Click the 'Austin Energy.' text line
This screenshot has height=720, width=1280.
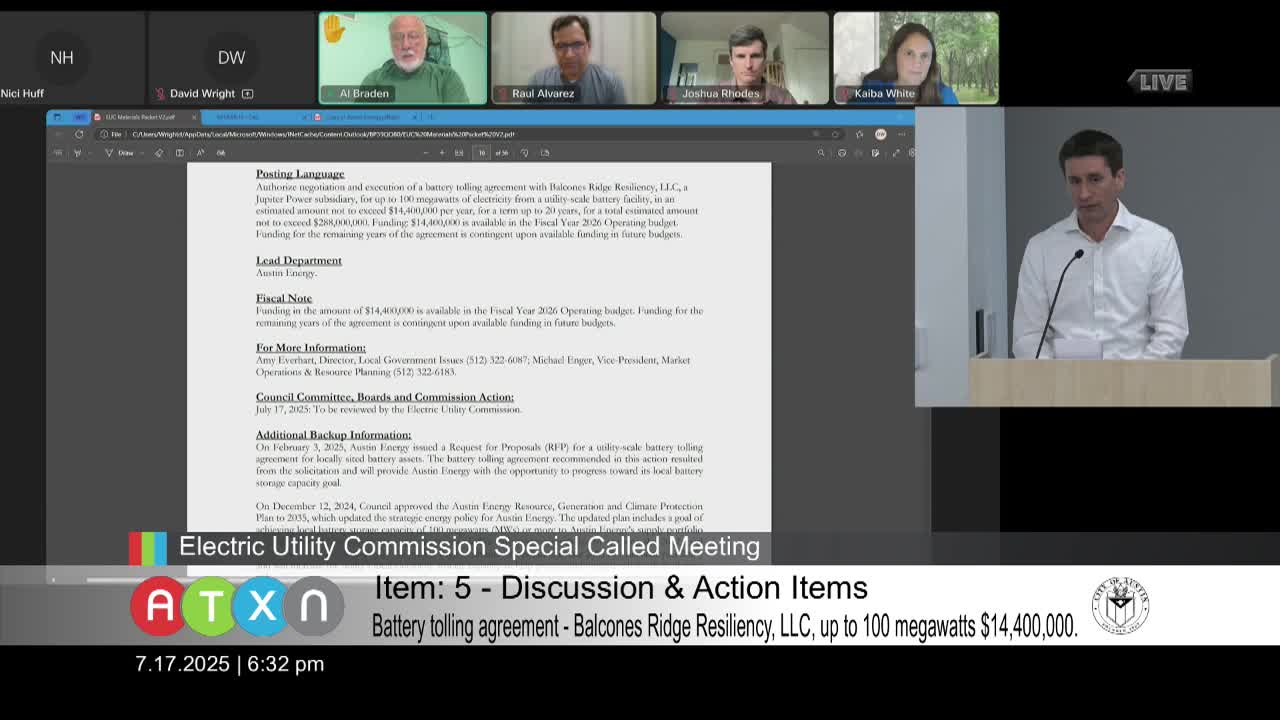point(286,273)
